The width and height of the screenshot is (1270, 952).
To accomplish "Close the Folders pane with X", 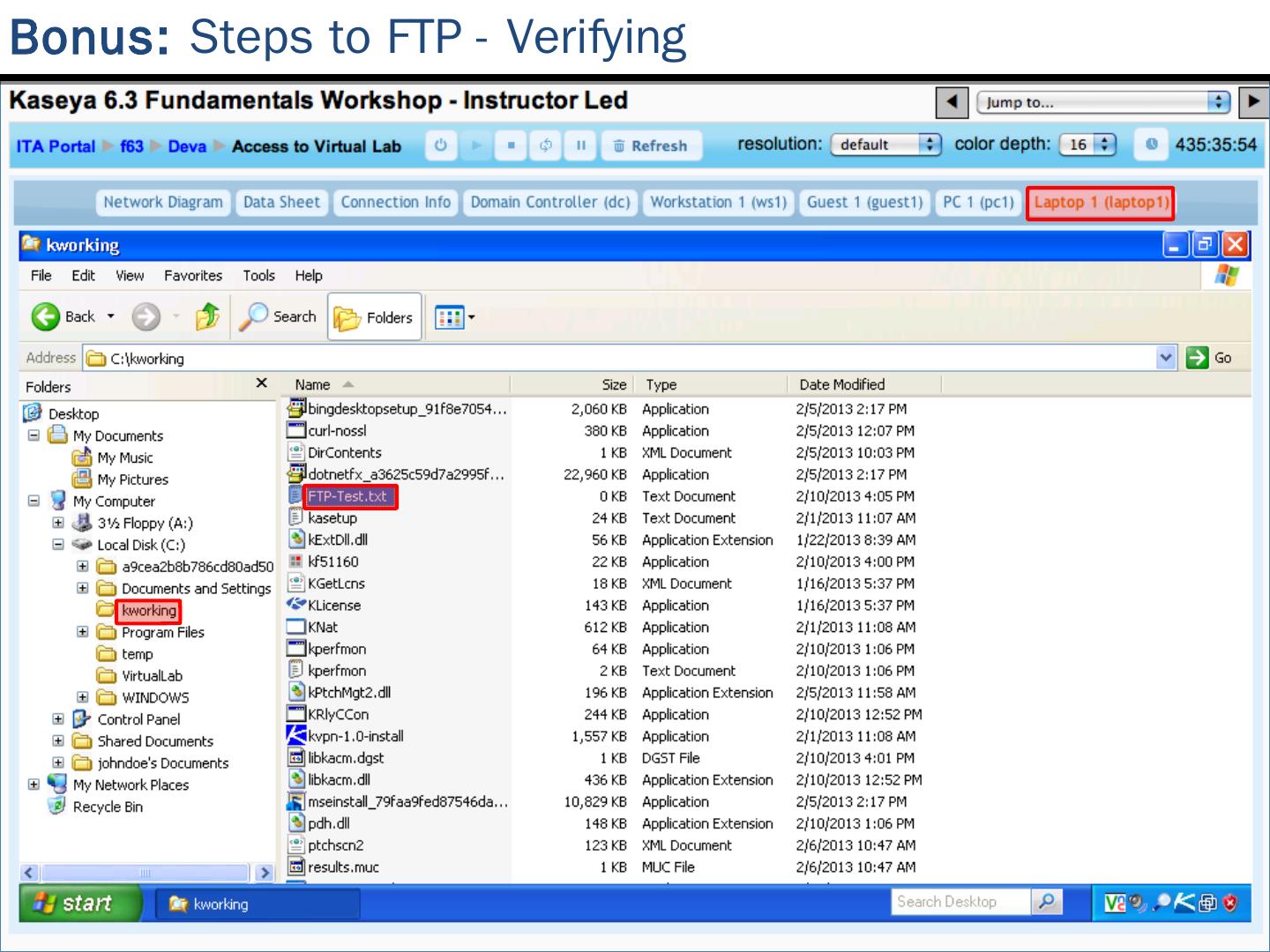I will tap(261, 383).
